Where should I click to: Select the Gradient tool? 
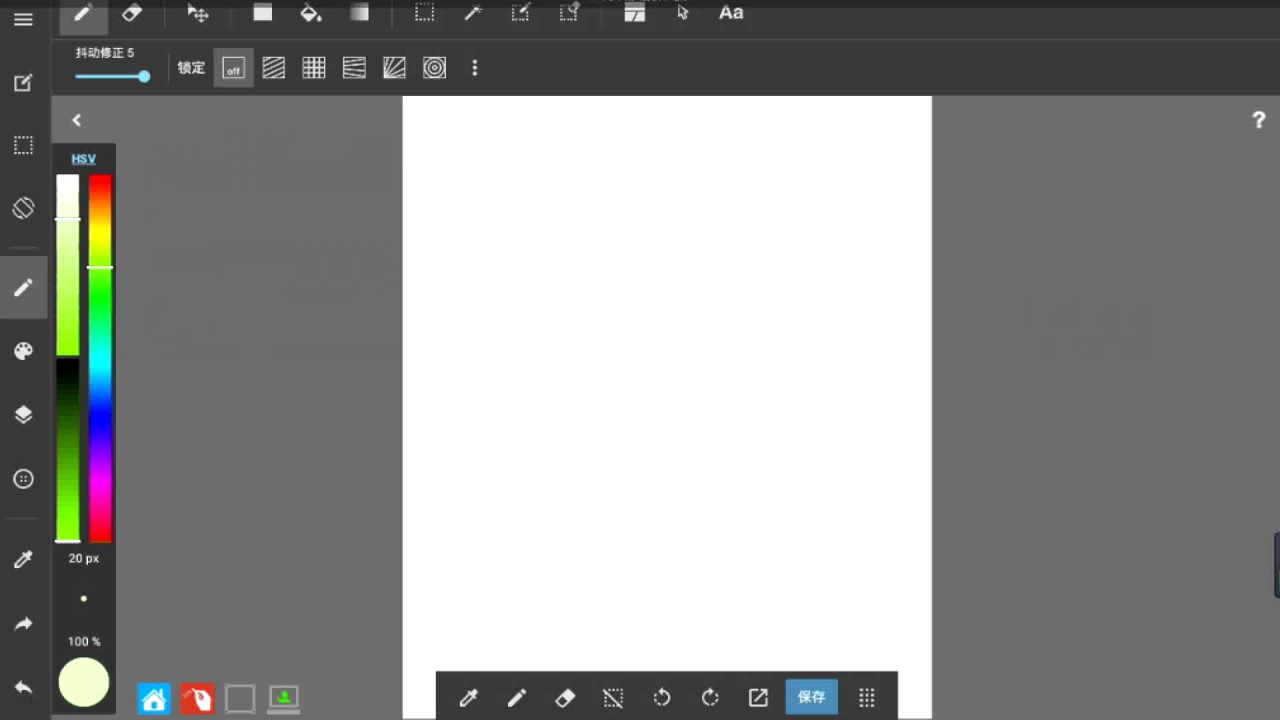(360, 13)
